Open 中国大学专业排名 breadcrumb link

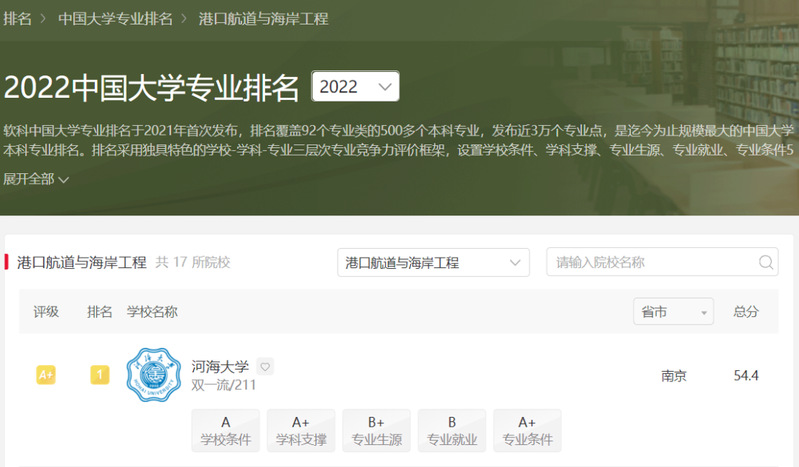point(115,19)
